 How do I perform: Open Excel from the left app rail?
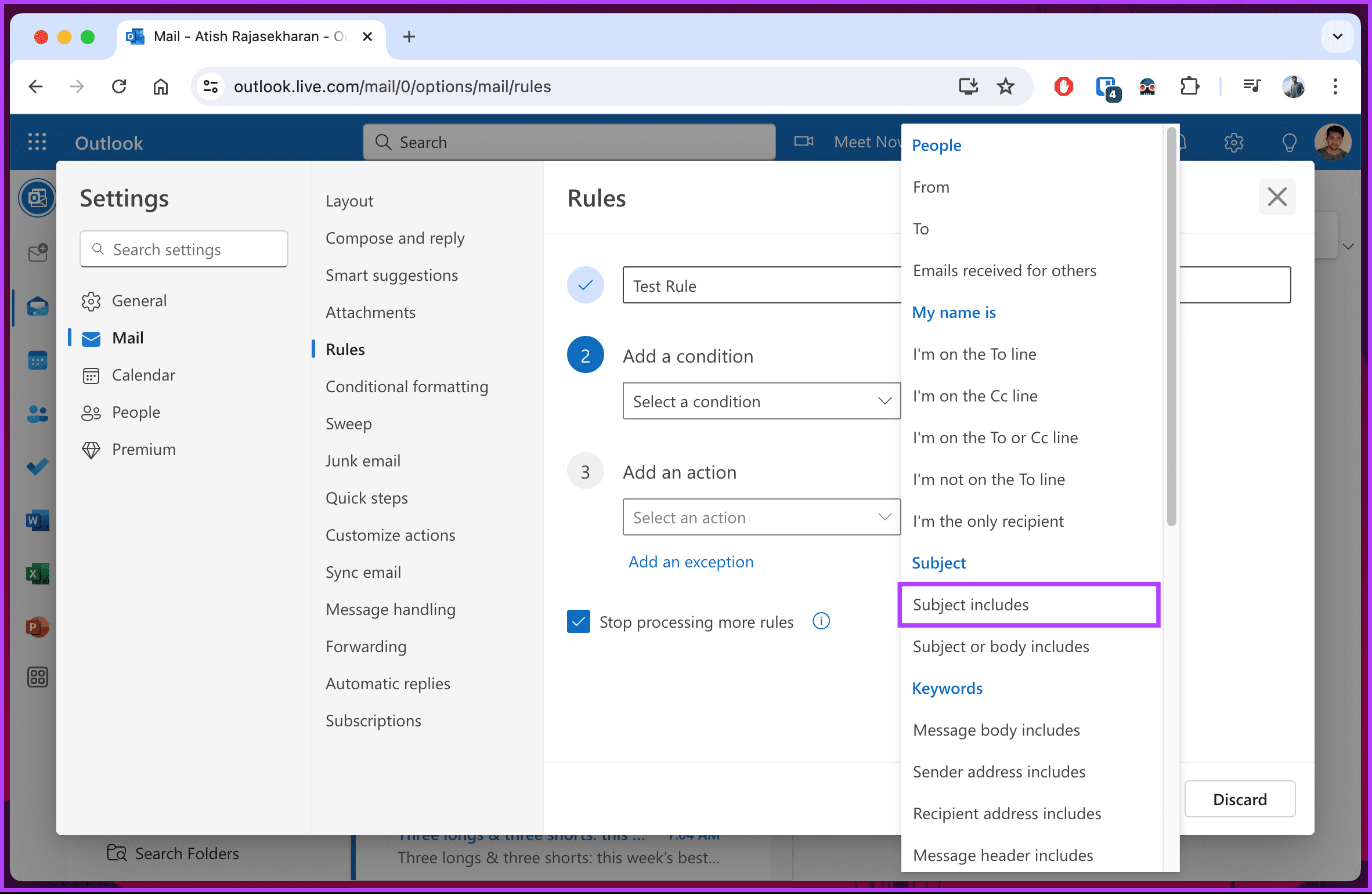pyautogui.click(x=37, y=573)
